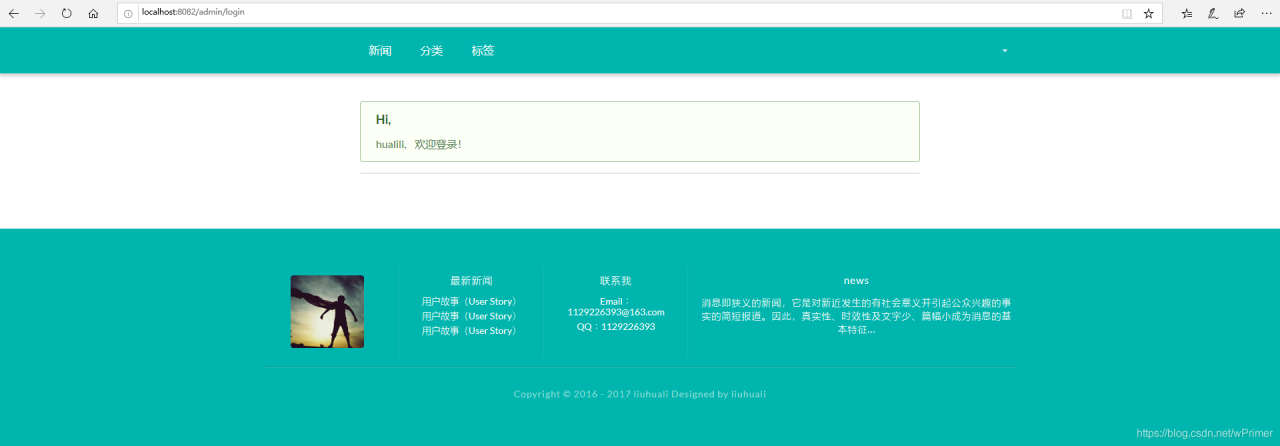Click the Copyright © 2016 - 2017 footer text
Screen dimensions: 1280x446
[640, 394]
